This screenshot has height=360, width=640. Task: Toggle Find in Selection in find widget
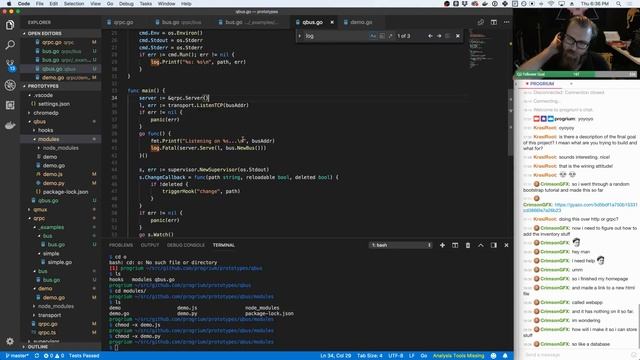coord(448,36)
